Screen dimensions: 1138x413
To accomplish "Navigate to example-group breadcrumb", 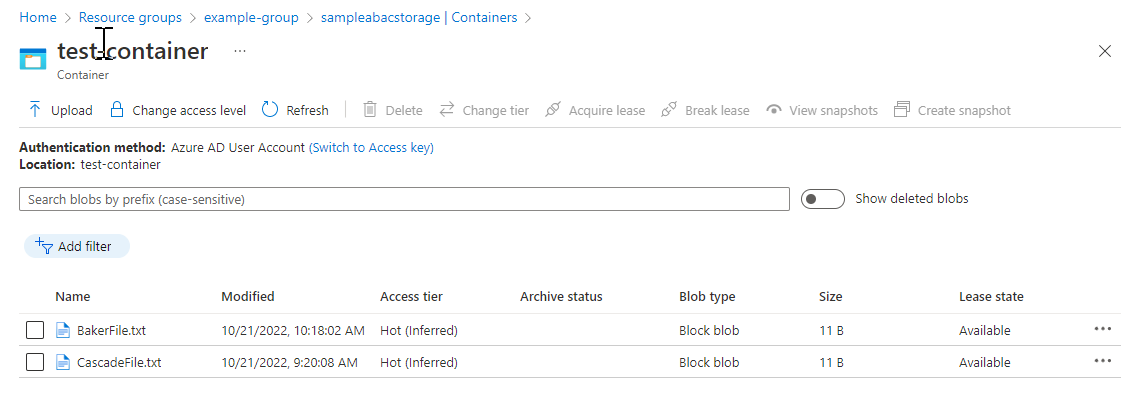I will point(251,18).
